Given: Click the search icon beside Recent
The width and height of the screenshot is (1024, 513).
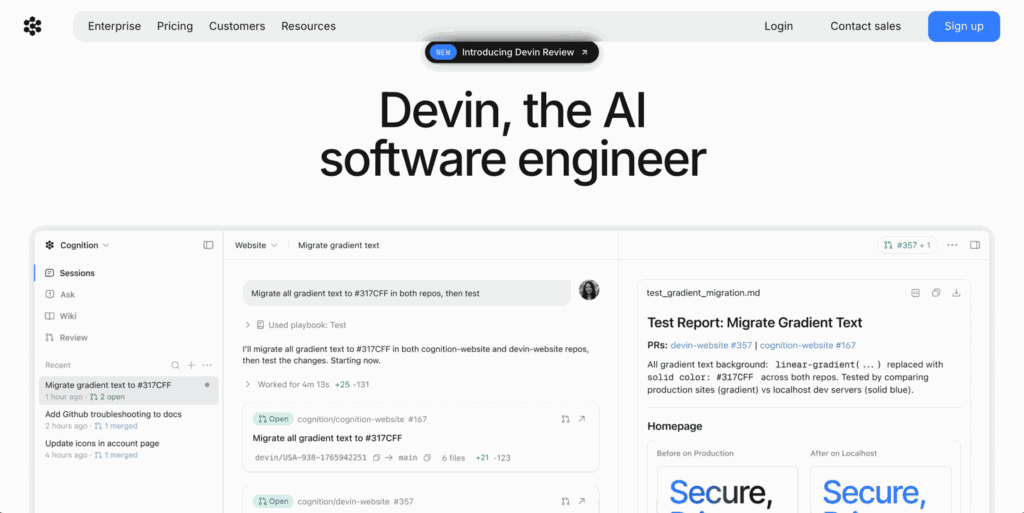Looking at the screenshot, I should click(x=176, y=365).
